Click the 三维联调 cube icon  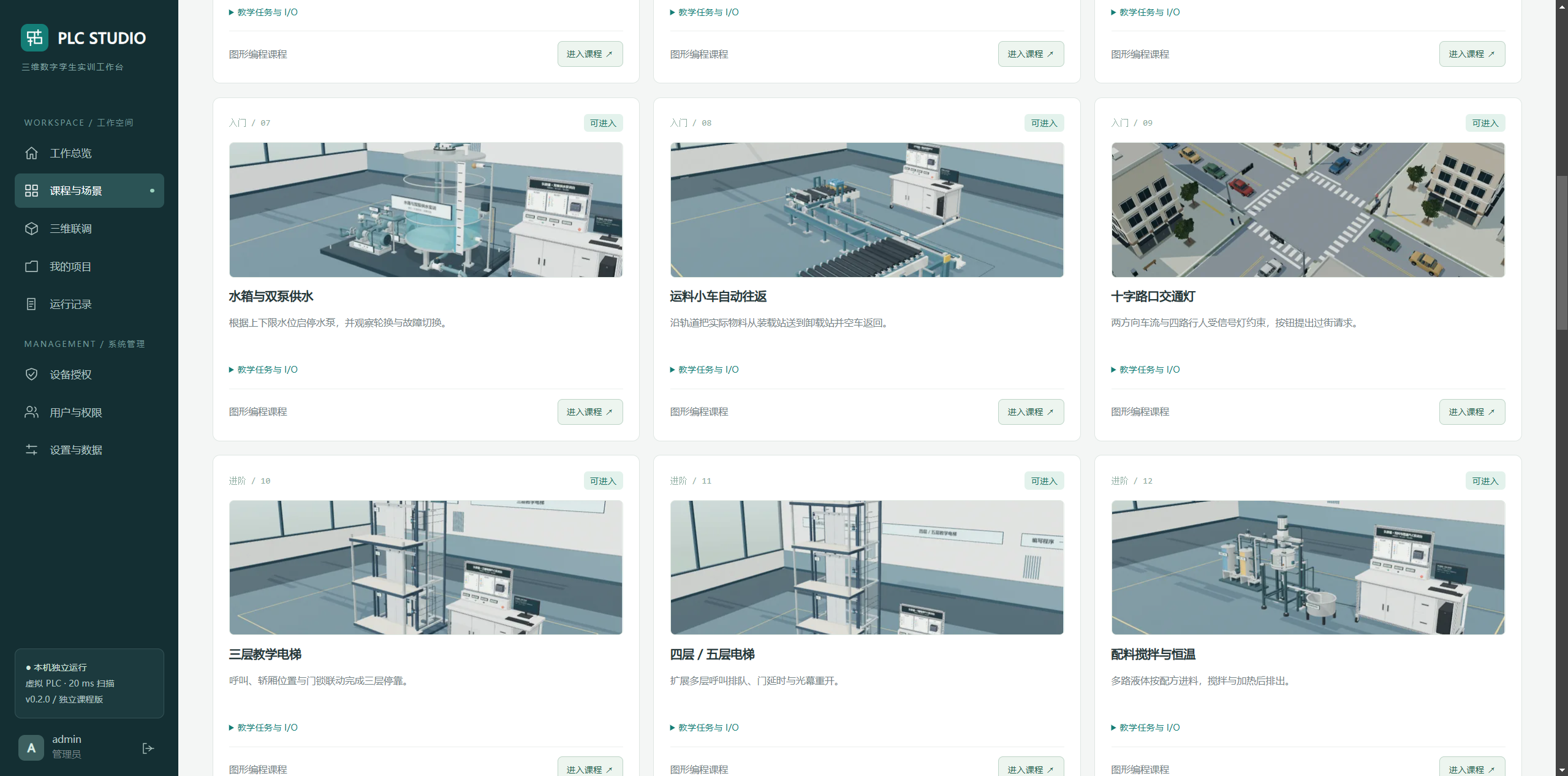pos(32,229)
